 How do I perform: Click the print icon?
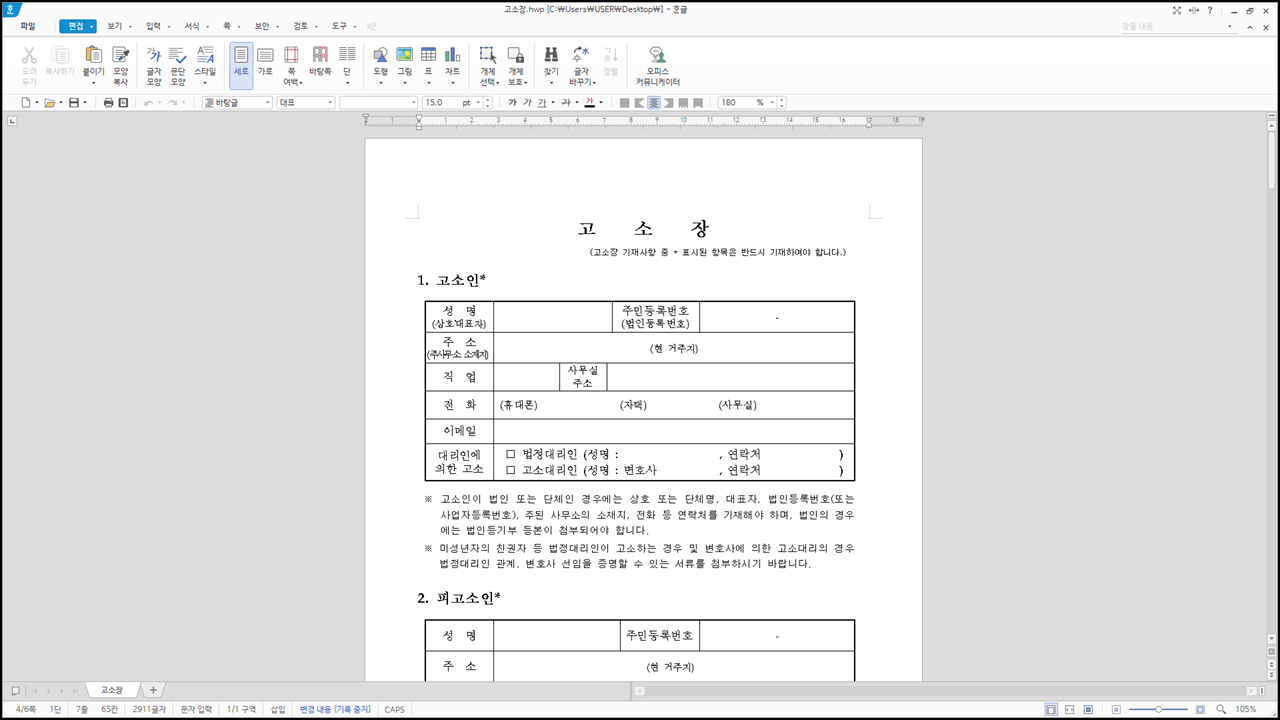tap(108, 103)
